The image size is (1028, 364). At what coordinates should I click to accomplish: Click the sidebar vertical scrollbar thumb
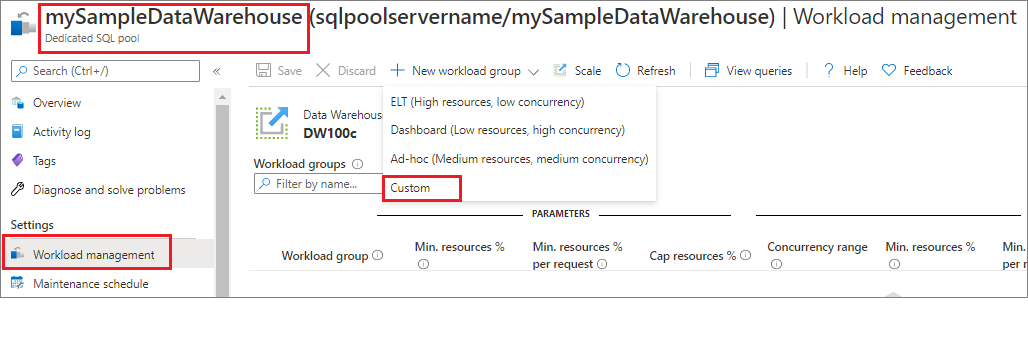(222, 200)
